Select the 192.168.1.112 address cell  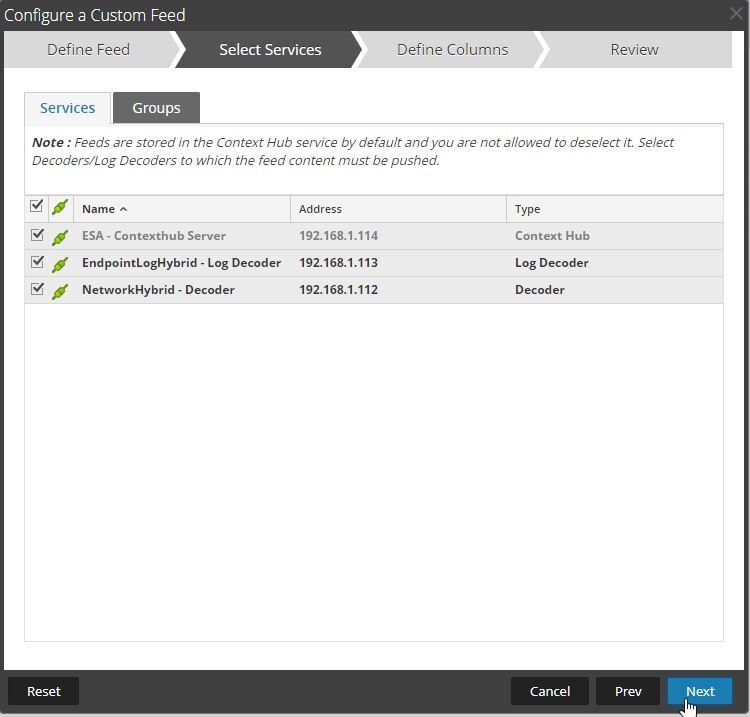pos(338,290)
